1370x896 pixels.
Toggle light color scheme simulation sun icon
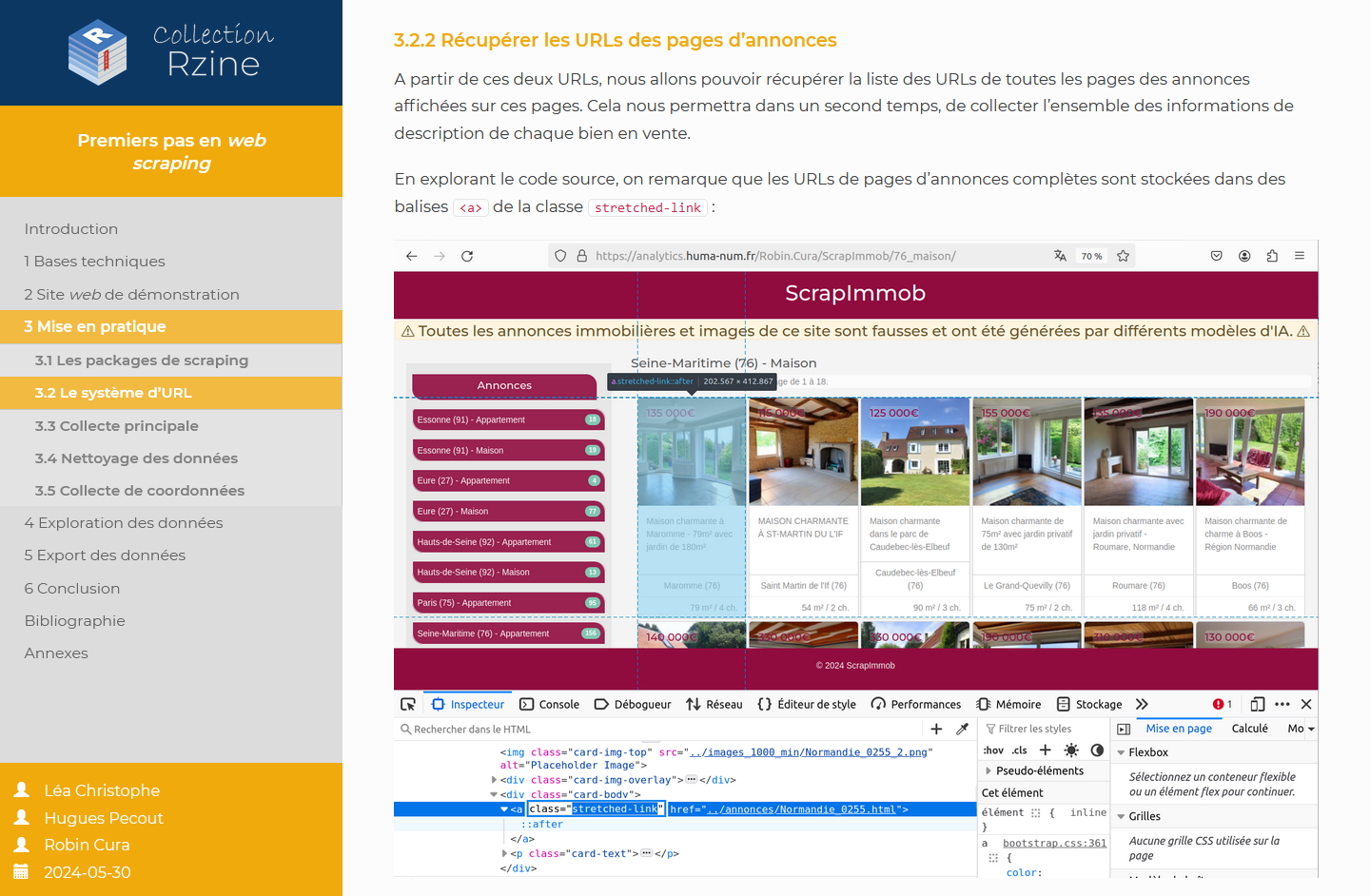1071,750
